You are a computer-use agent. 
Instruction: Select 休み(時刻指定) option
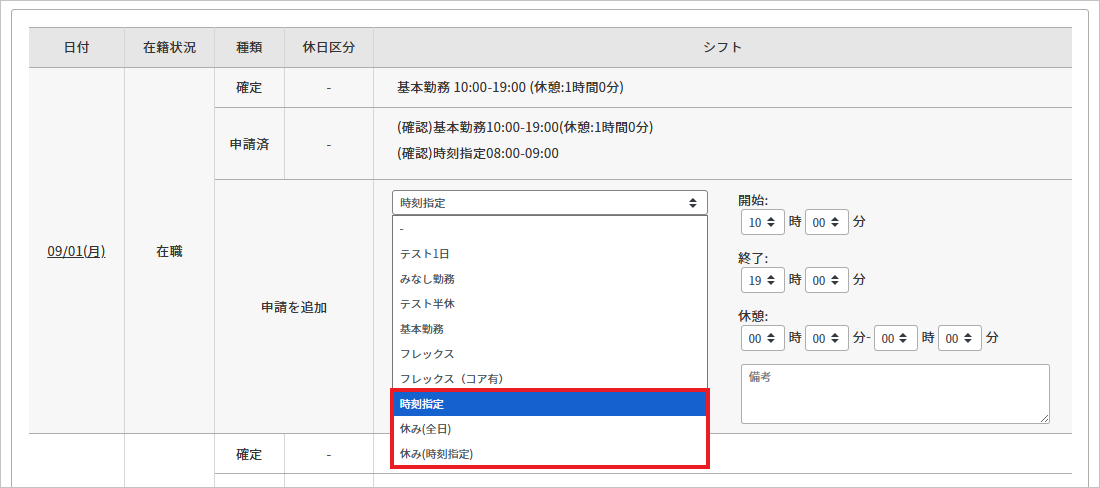(x=549, y=454)
